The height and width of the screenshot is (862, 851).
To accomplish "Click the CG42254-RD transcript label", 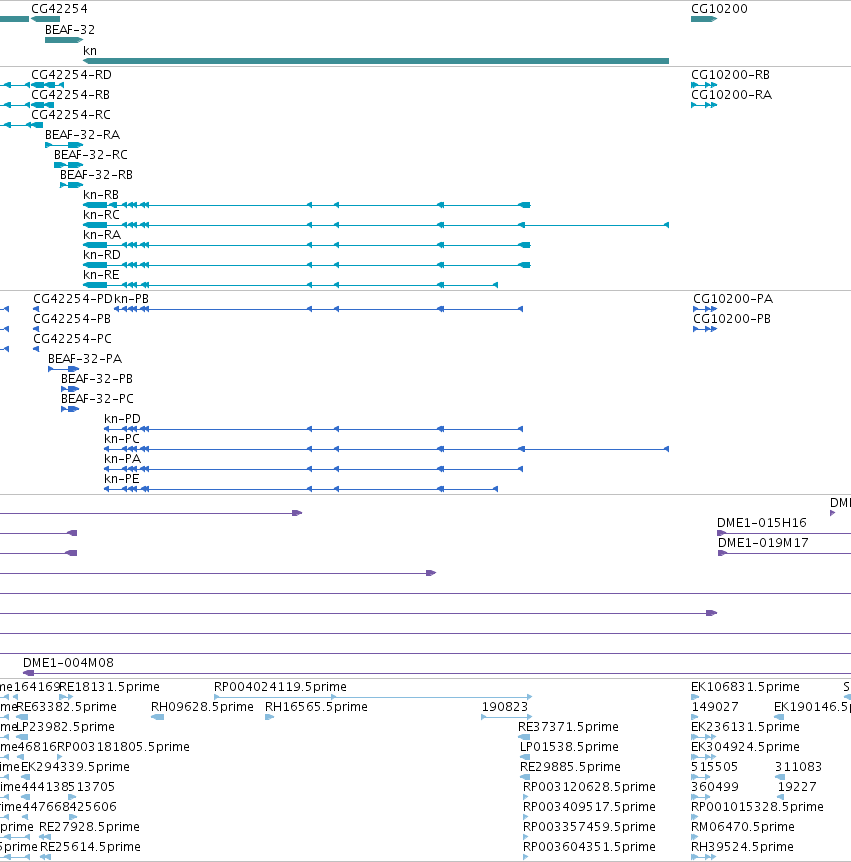I will point(71,75).
